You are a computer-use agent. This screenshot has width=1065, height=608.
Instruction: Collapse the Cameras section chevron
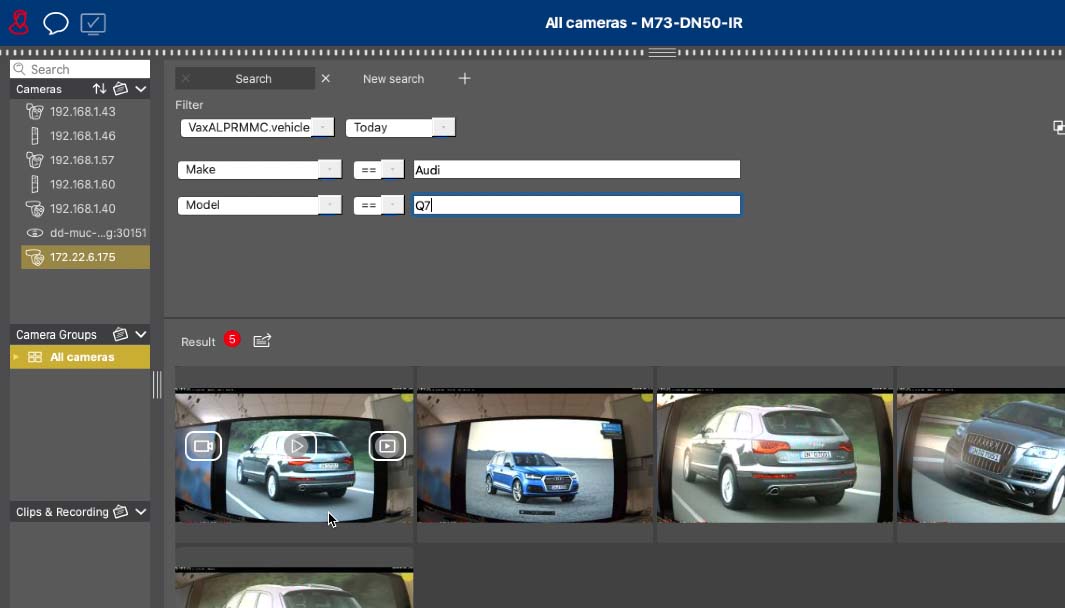click(141, 89)
